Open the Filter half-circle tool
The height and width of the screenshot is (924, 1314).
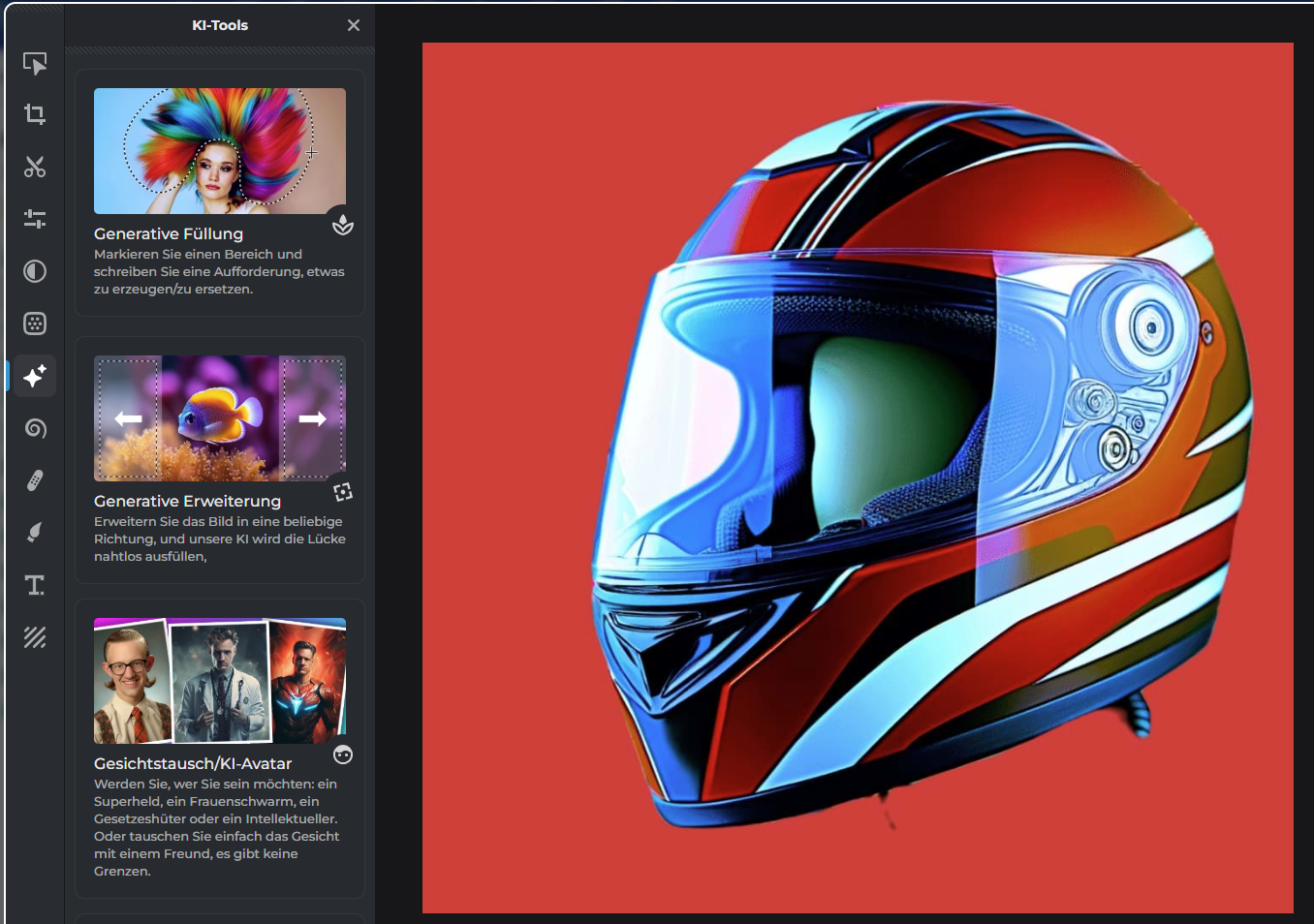pyautogui.click(x=35, y=271)
